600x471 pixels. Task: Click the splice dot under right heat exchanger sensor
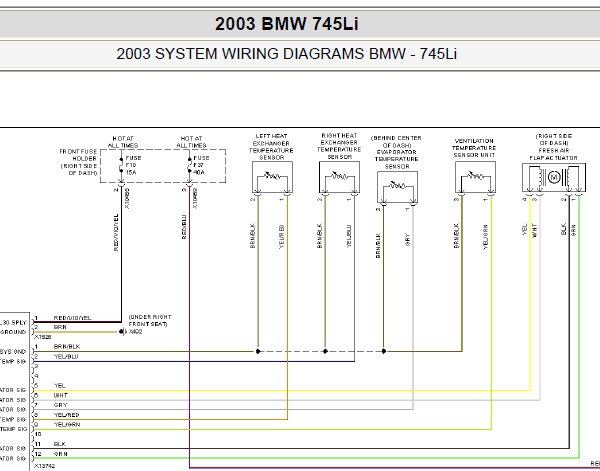tap(325, 351)
